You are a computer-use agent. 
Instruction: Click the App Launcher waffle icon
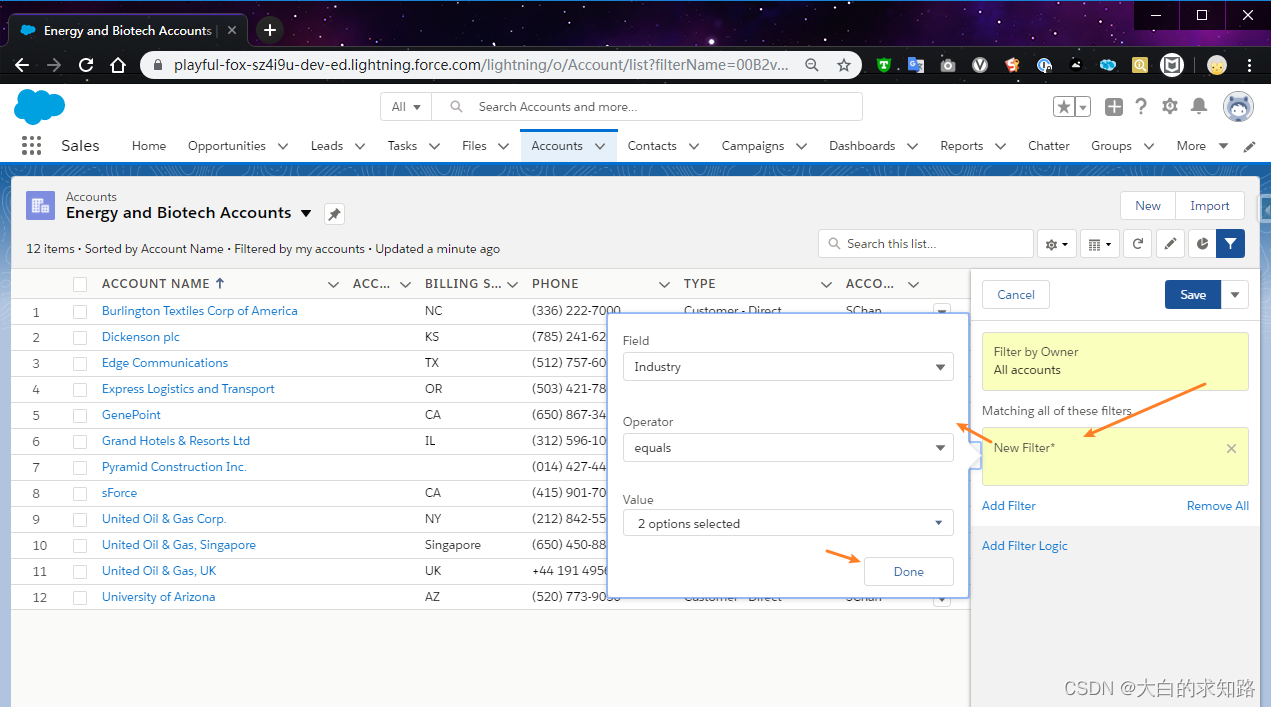[31, 145]
